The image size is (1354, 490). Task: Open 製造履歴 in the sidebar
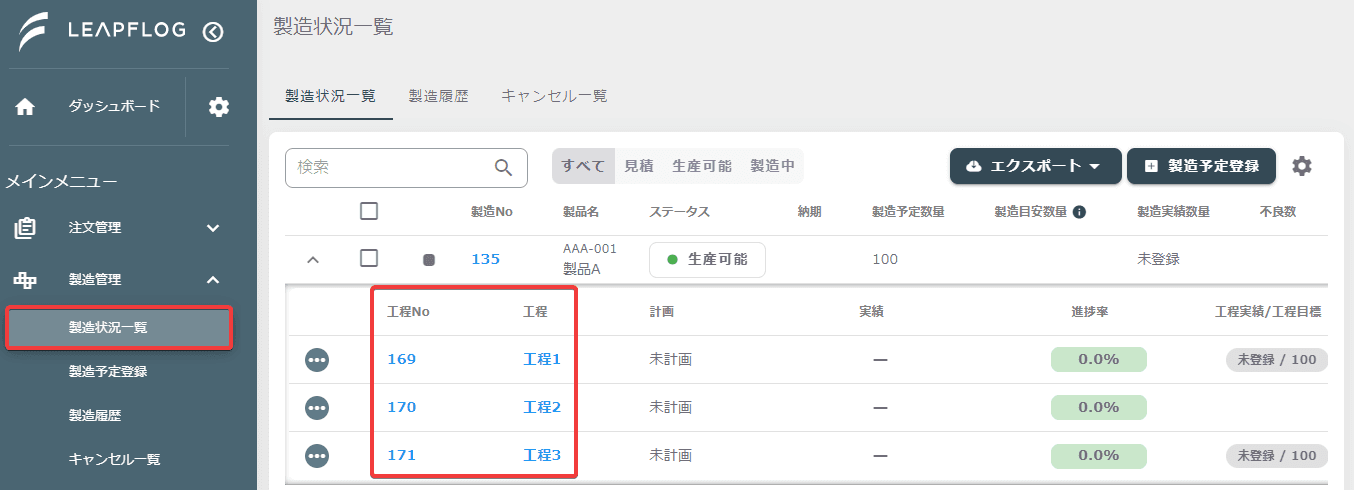coord(95,415)
